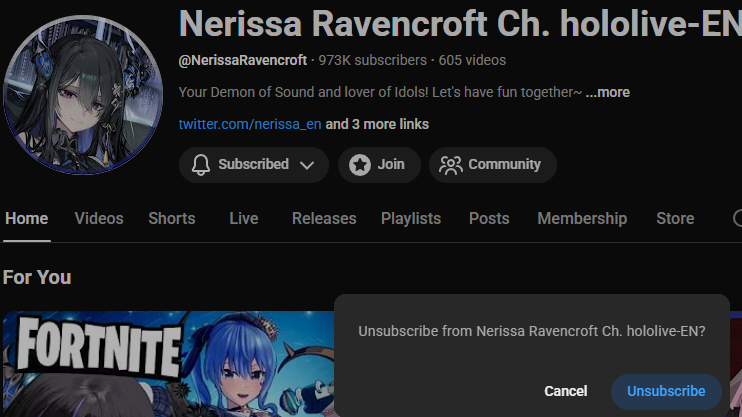
Task: Click the '605 videos' text
Action: point(472,61)
